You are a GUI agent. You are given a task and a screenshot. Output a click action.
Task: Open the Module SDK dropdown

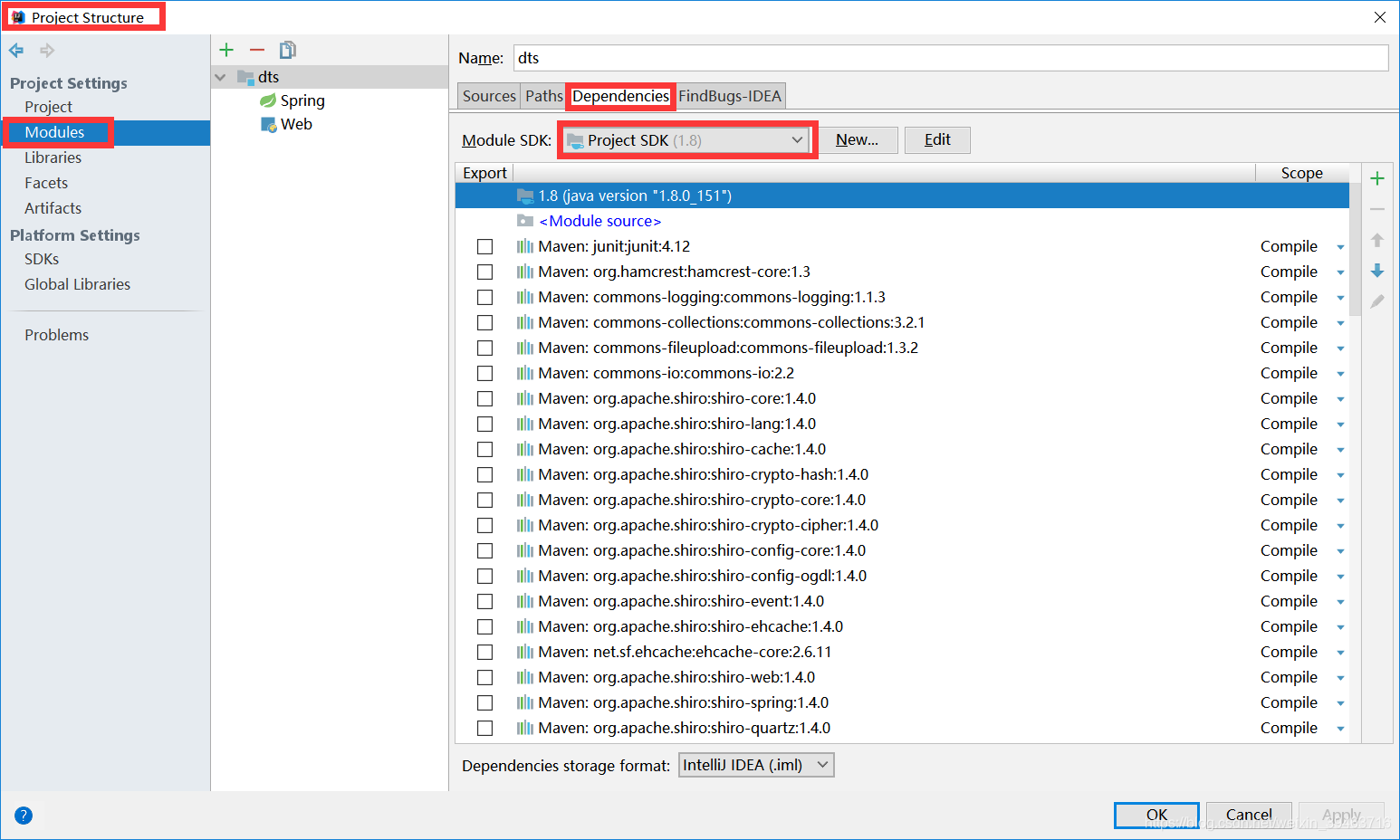pyautogui.click(x=686, y=140)
